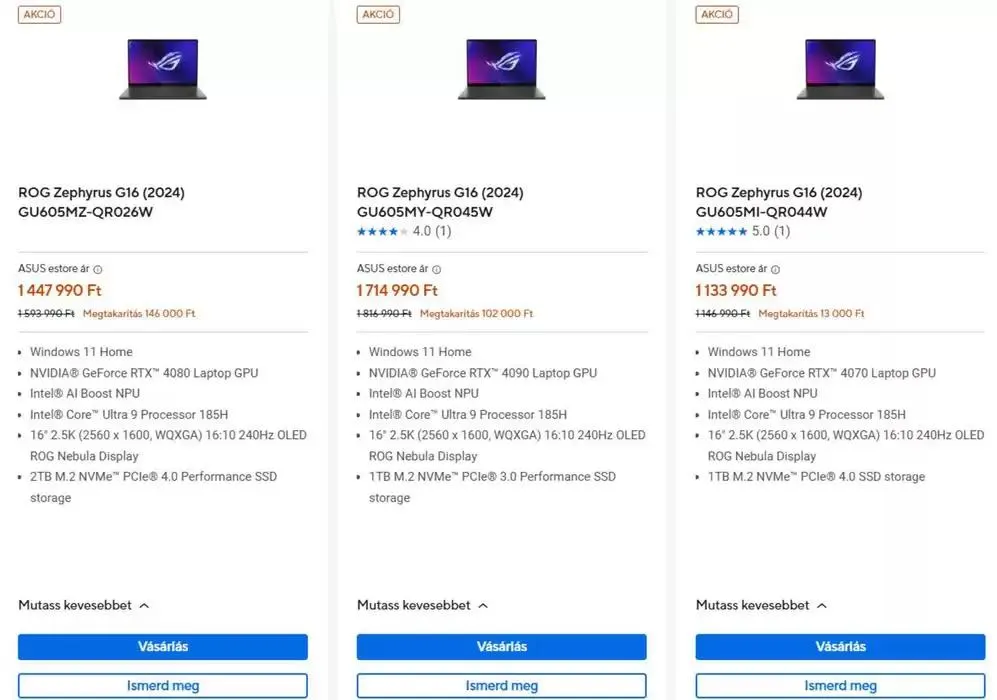Image resolution: width=997 pixels, height=700 pixels.
Task: Buy the RTX 4070 model via Vásárlás
Action: click(x=840, y=647)
